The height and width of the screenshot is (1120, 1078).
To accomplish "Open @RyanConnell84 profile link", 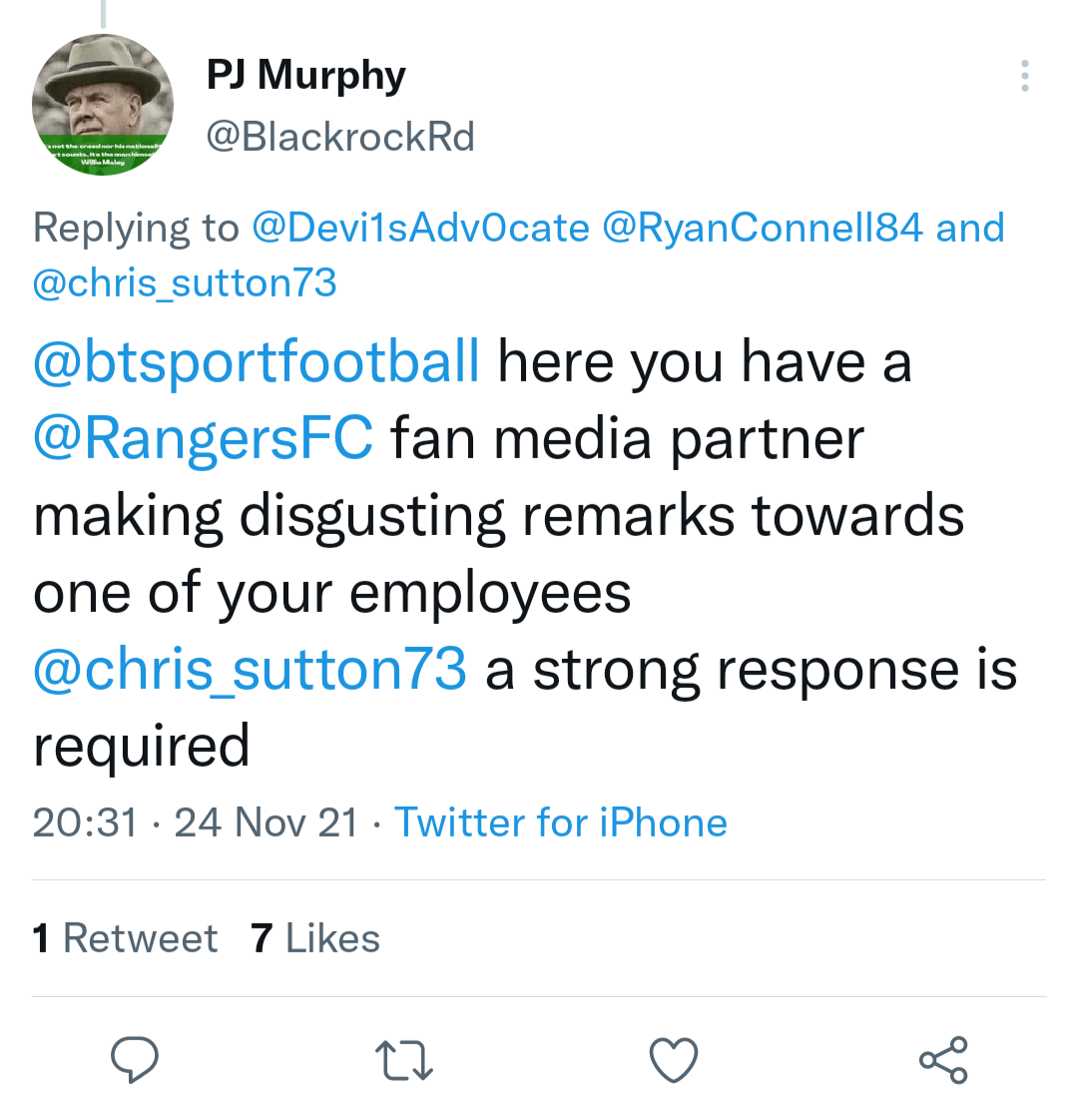I will 763,229.
